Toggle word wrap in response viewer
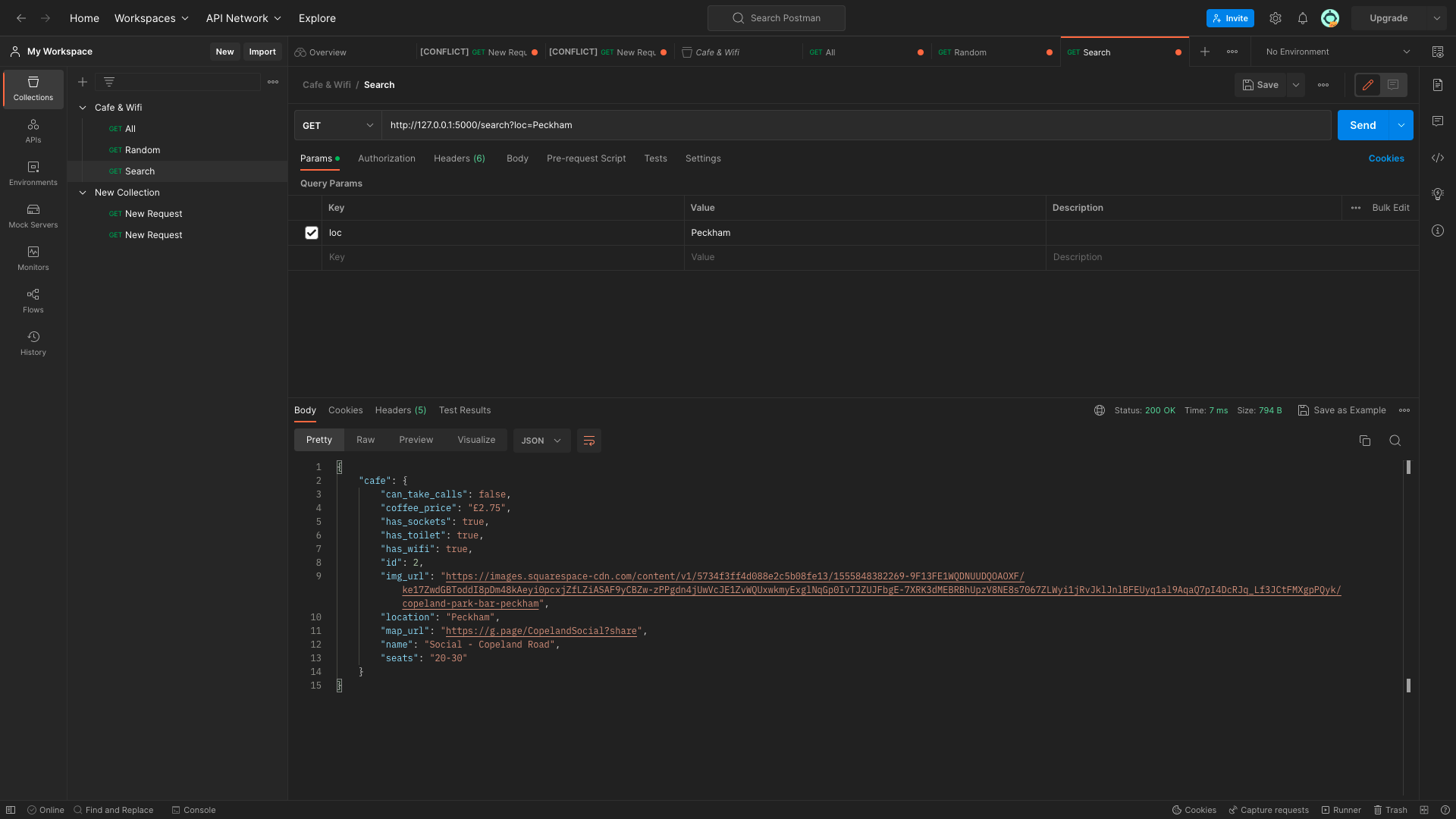Viewport: 1456px width, 819px height. pyautogui.click(x=588, y=441)
